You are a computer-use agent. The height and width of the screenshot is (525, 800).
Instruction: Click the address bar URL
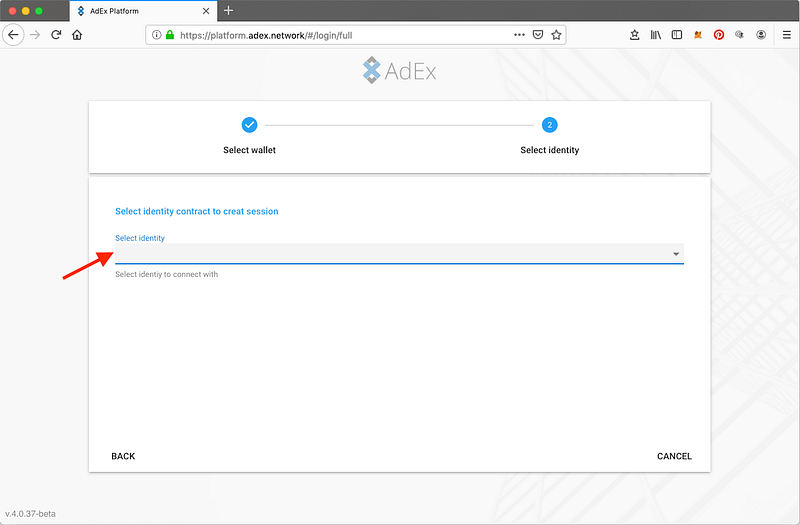coord(266,35)
